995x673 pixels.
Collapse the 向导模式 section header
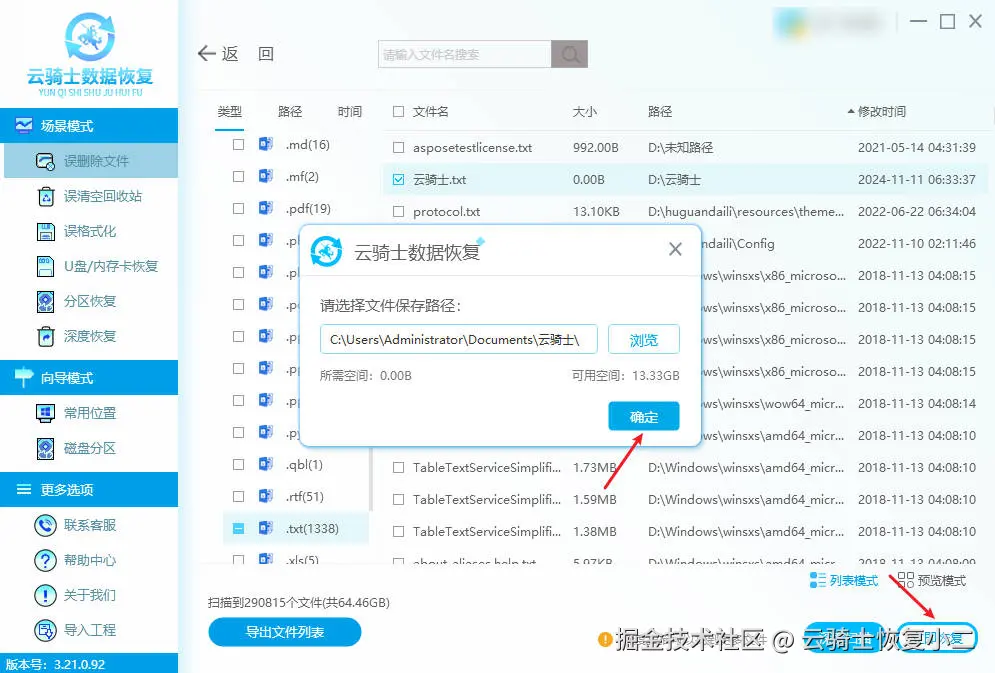click(89, 378)
